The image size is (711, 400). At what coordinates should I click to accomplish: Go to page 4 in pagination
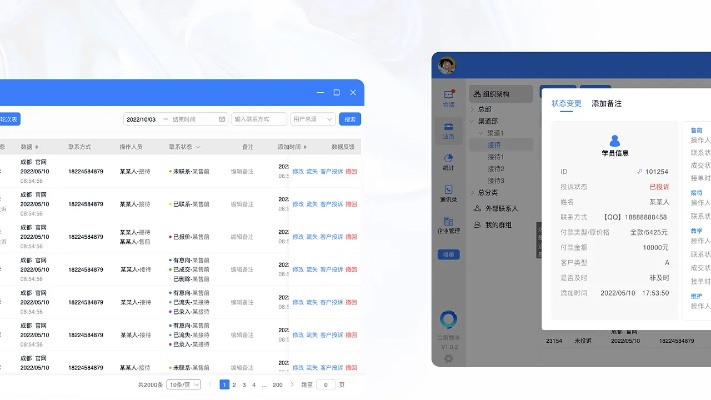pyautogui.click(x=253, y=385)
